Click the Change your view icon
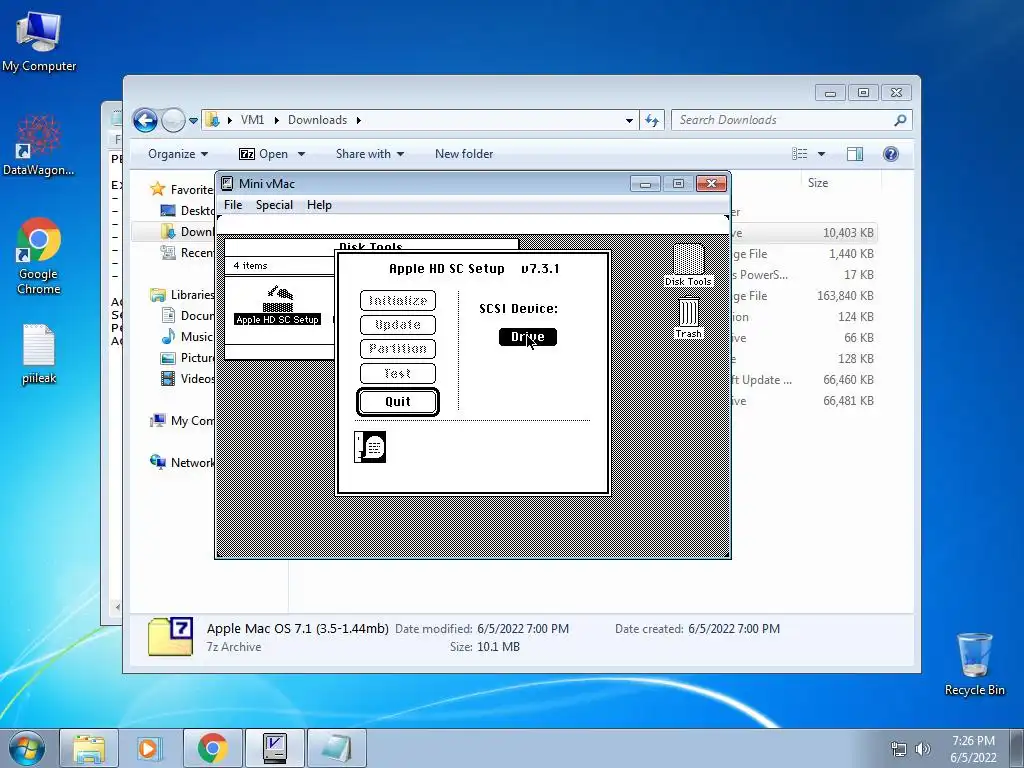This screenshot has width=1024, height=768. coord(800,154)
